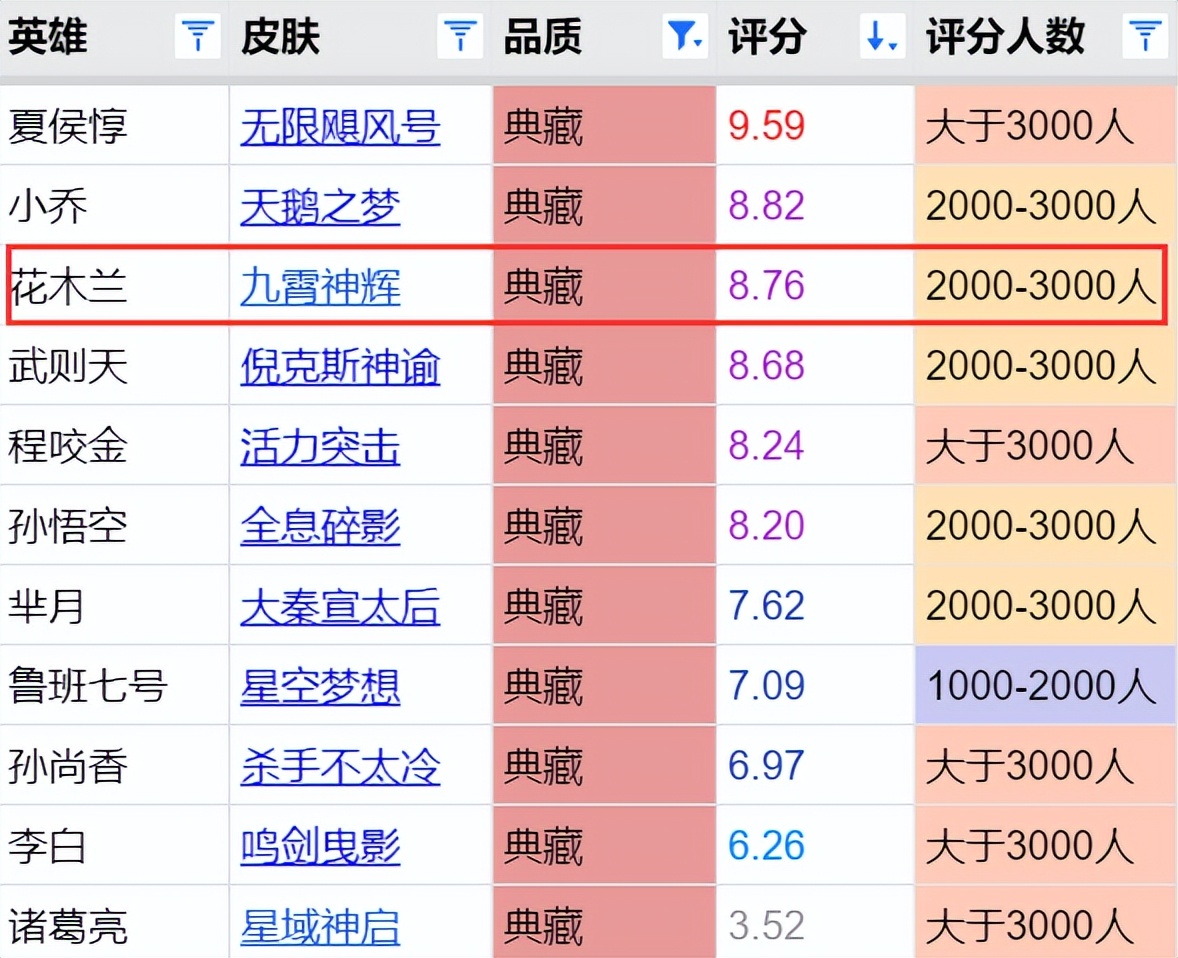The width and height of the screenshot is (1178, 958).
Task: Open the 杀手不太冷 skin link
Action: (x=340, y=766)
